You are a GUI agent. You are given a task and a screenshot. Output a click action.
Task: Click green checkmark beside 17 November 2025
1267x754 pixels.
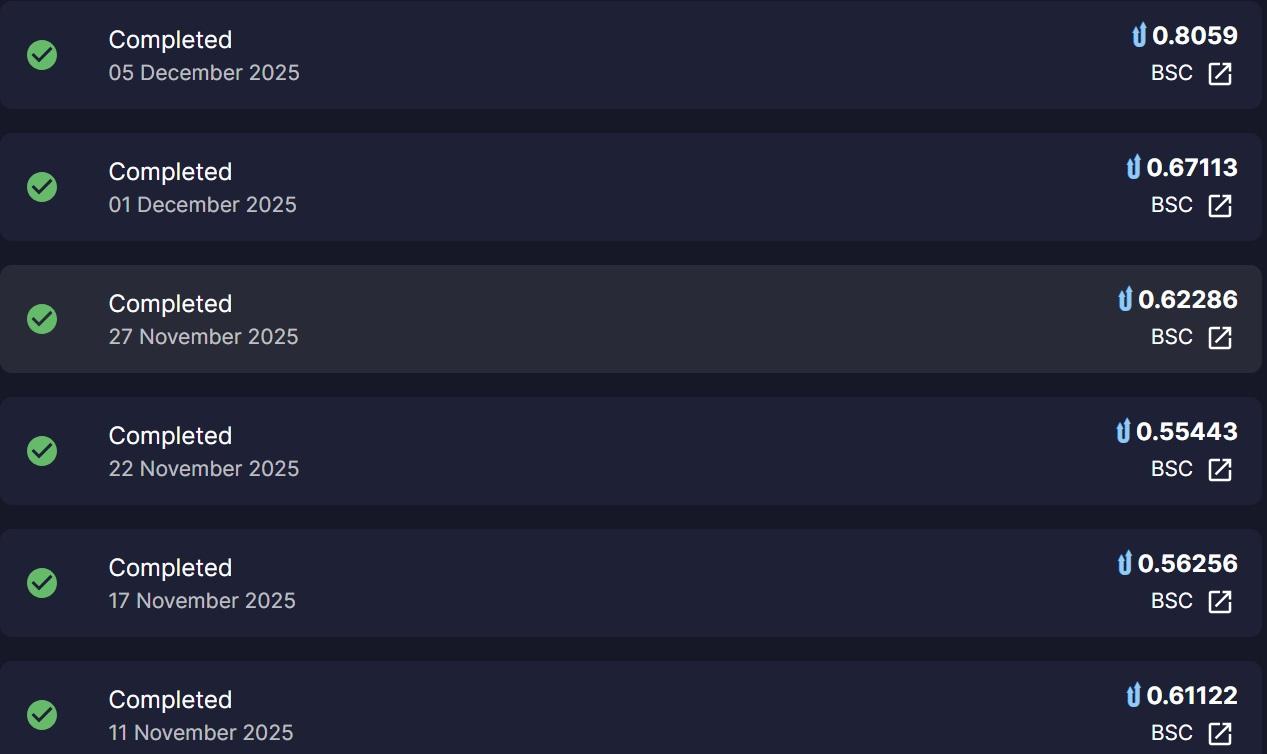click(42, 583)
